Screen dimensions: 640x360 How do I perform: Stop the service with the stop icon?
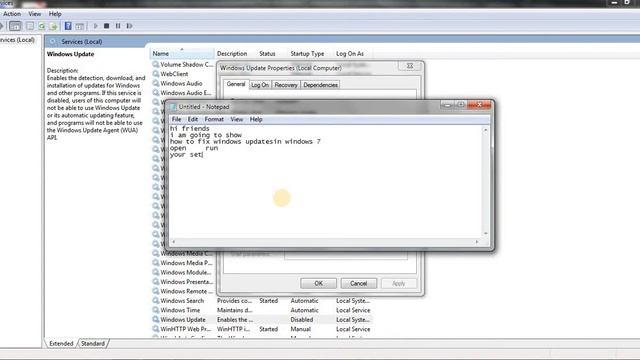(107, 26)
